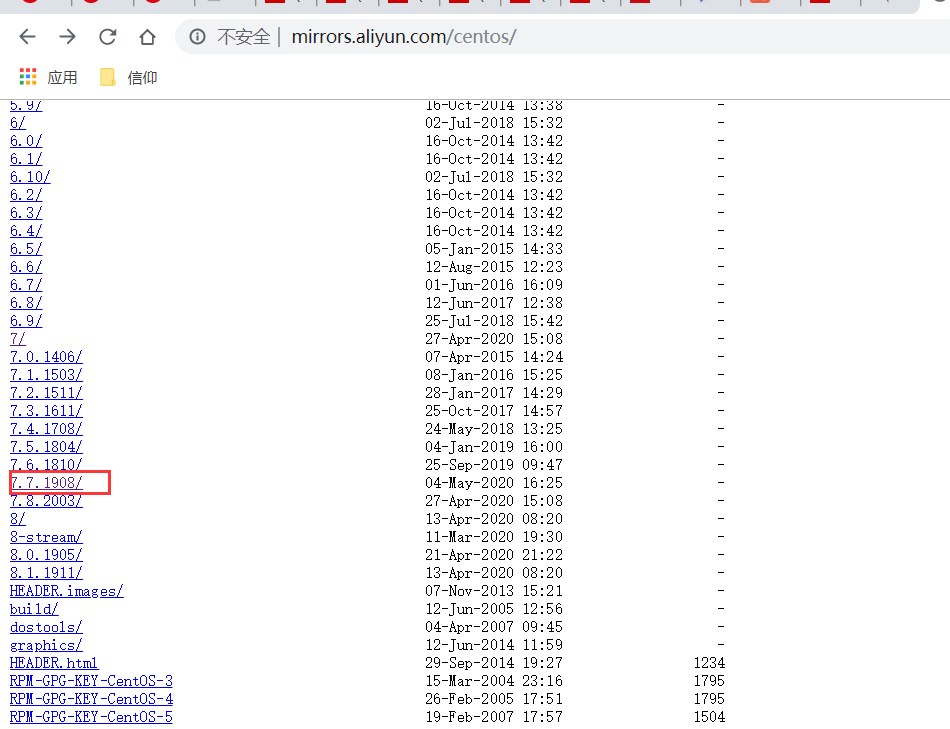Screen dimensions: 950x729
Task: Open the 7.3.1611/ directory
Action: click(46, 411)
